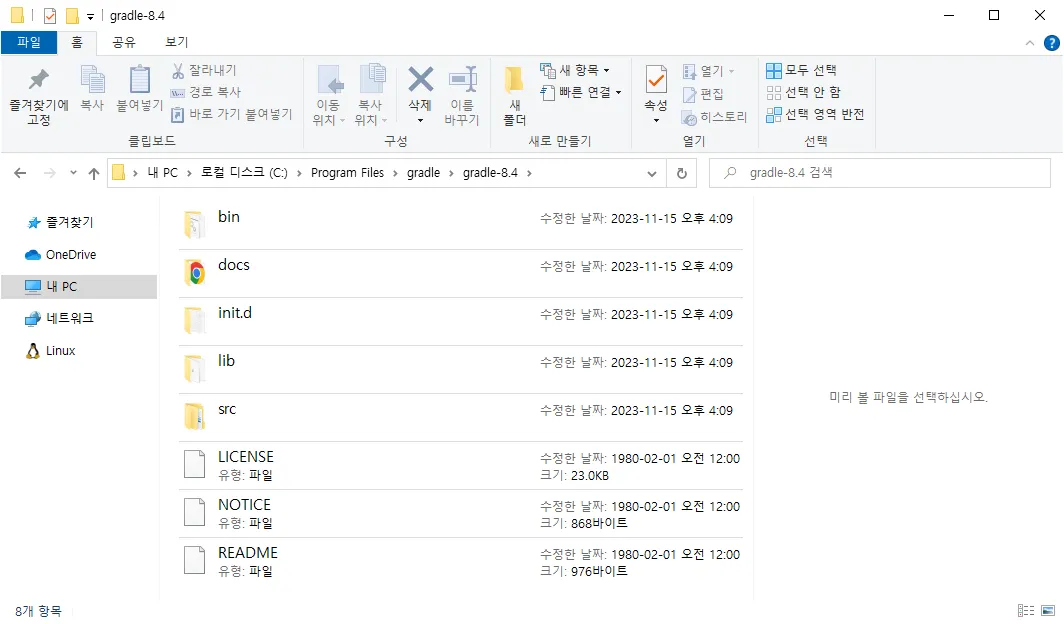This screenshot has width=1064, height=624.
Task: Open the Properties (속성) dropdown arrow
Action: tap(656, 121)
